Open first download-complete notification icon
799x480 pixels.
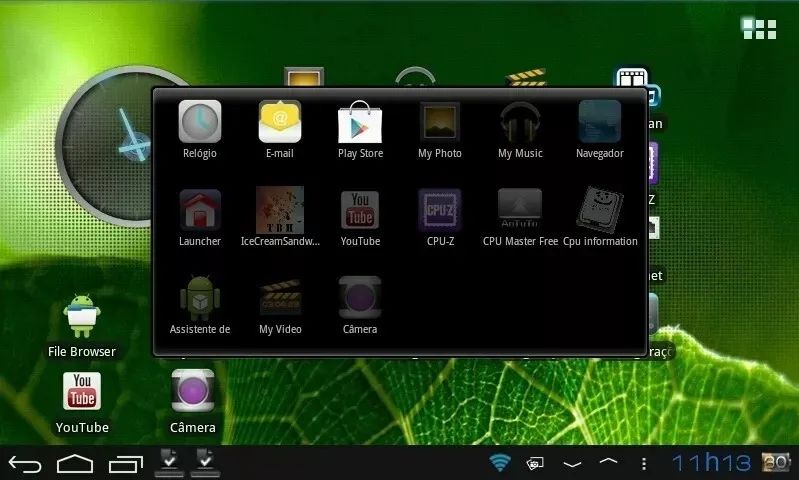click(169, 463)
